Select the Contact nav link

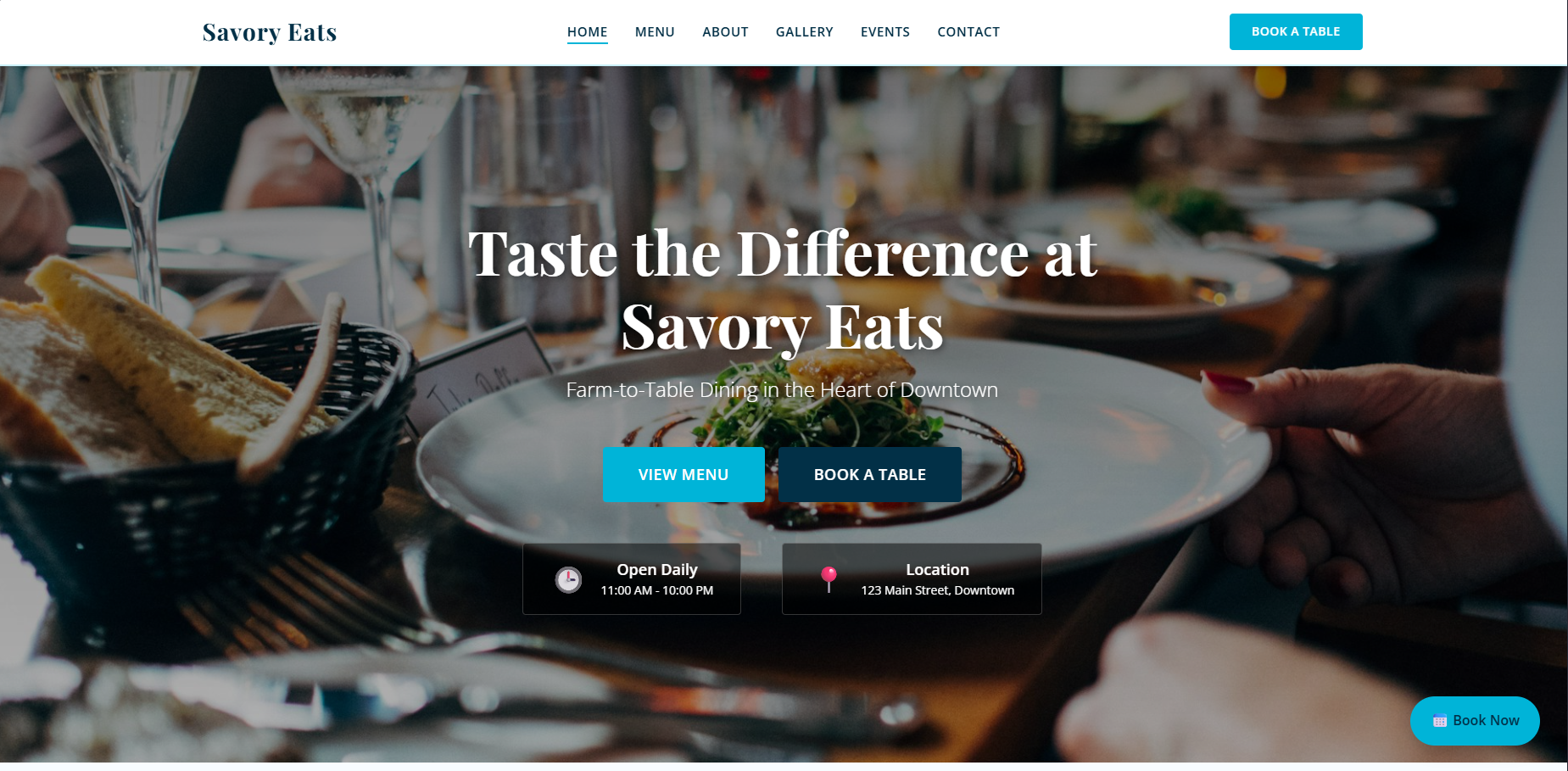[968, 32]
